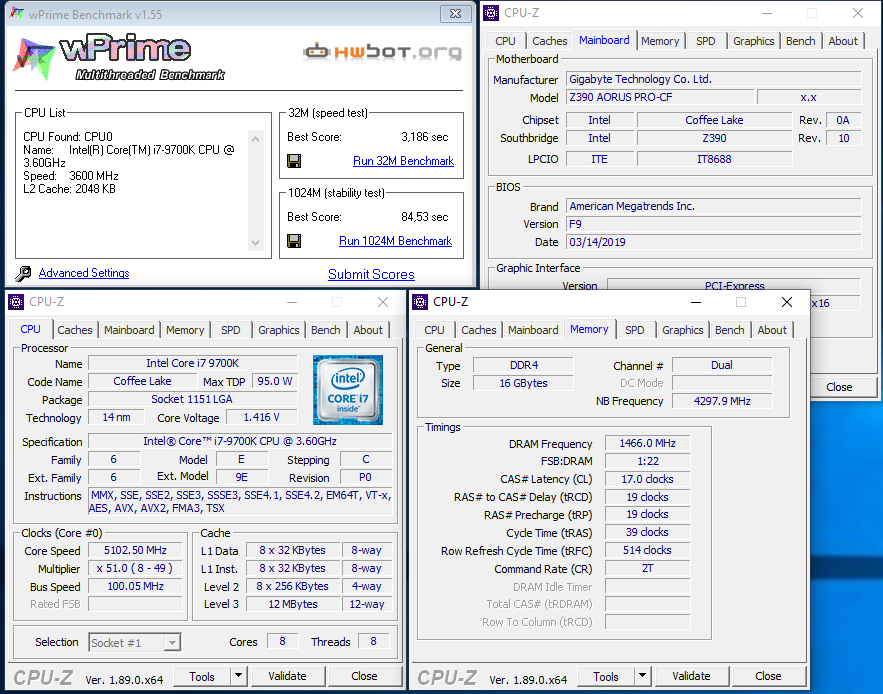Click CPU-Z app icon in Memory window title

pos(420,302)
